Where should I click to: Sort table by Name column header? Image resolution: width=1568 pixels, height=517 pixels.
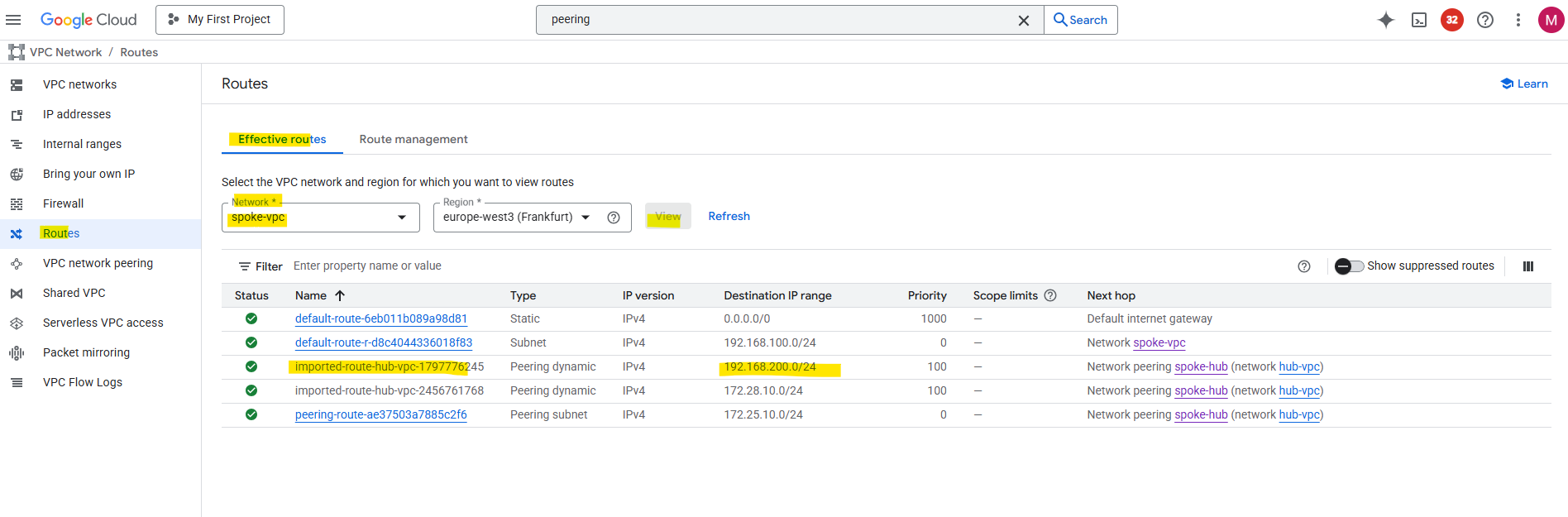click(x=311, y=295)
